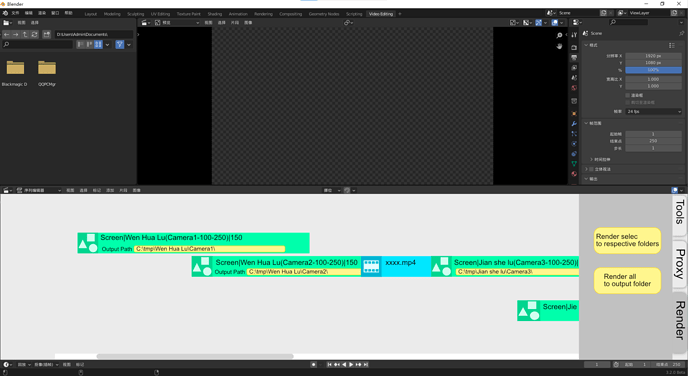The image size is (690, 376).
Task: Enable the render region checkbox
Action: (x=628, y=95)
